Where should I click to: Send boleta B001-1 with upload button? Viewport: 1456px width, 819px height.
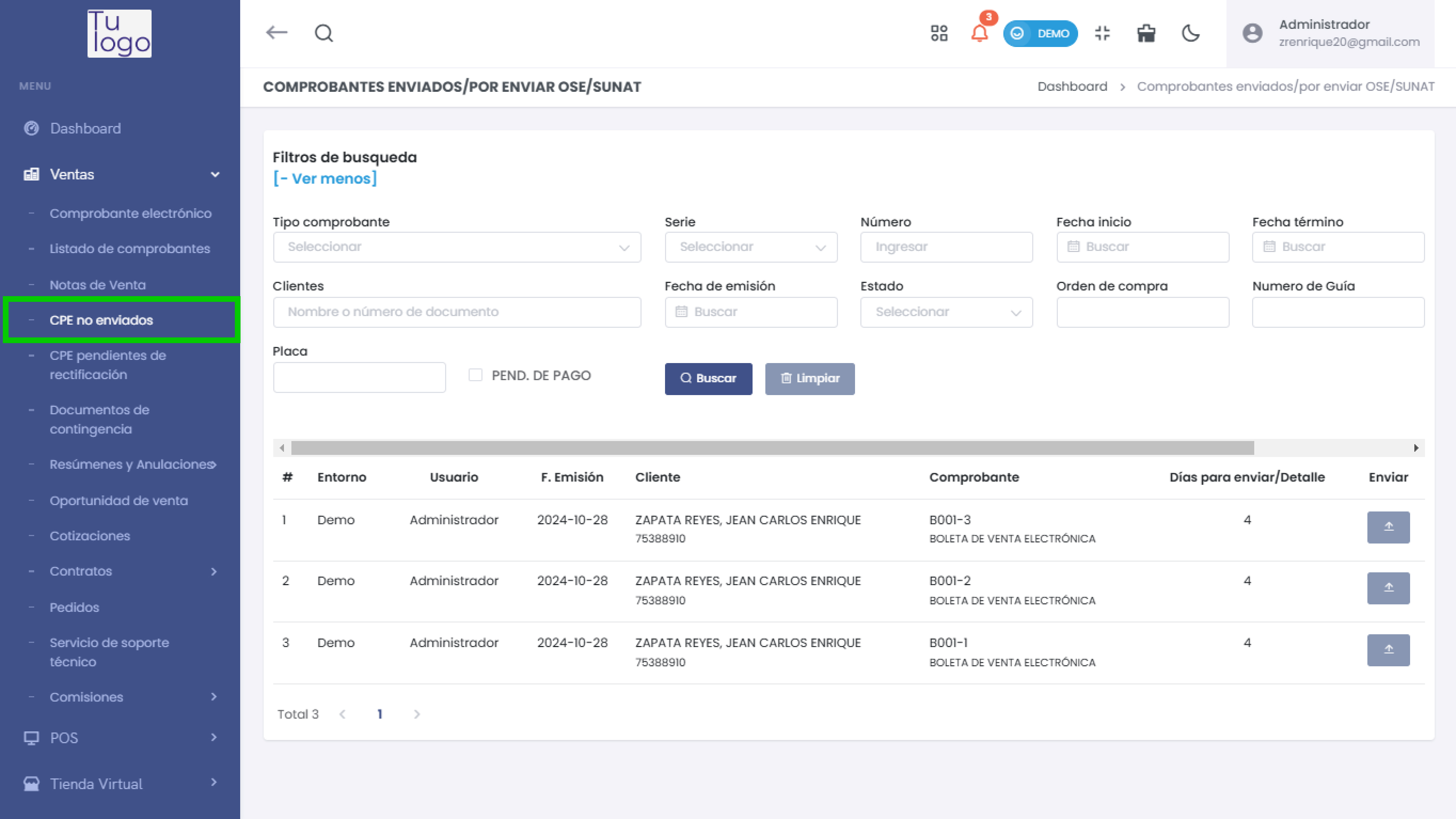coord(1388,650)
